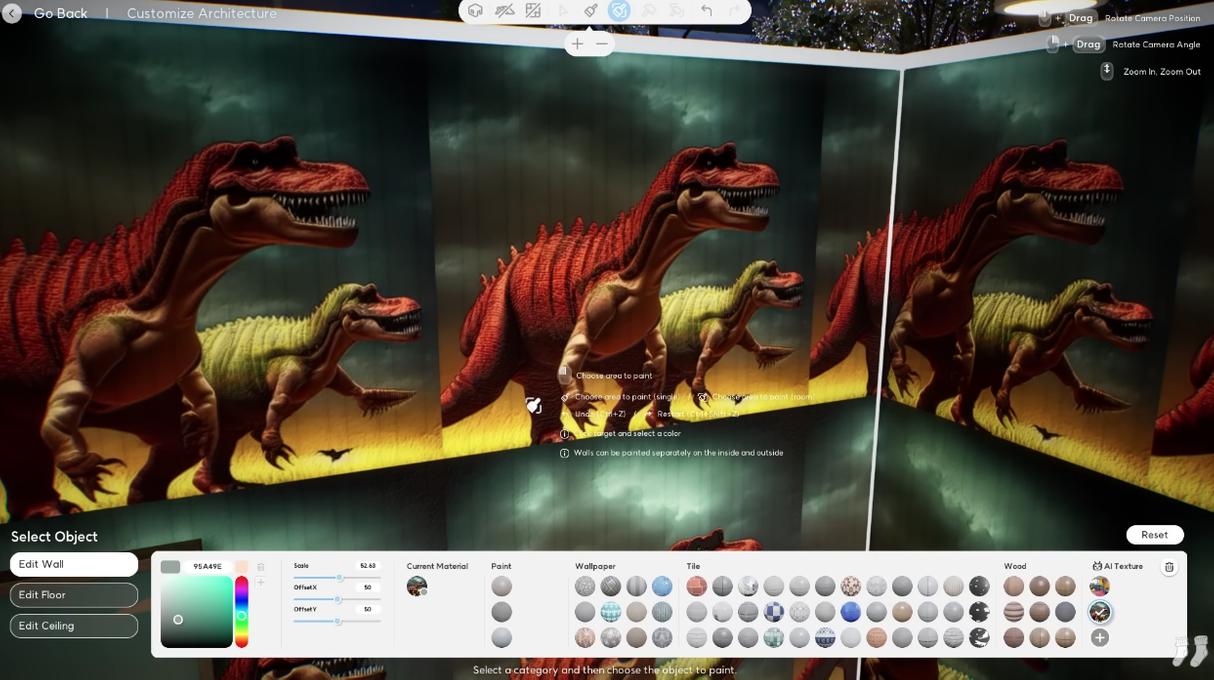
Task: Click the undo arrow in top toolbar
Action: click(x=706, y=11)
